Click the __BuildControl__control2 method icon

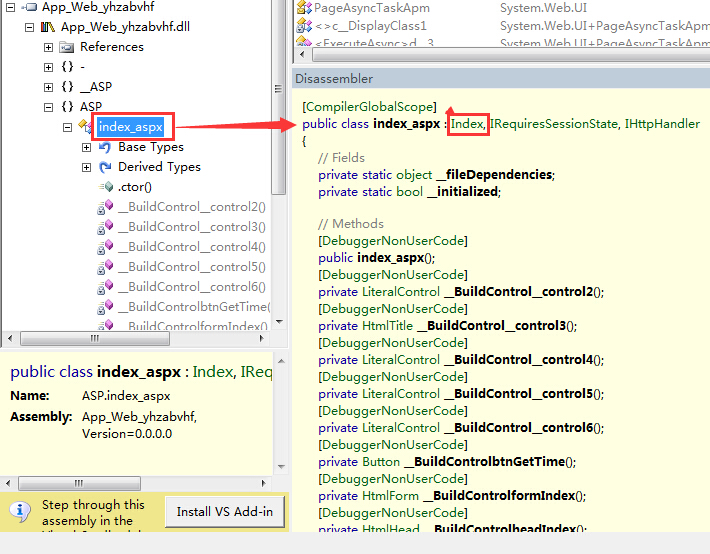tap(105, 207)
